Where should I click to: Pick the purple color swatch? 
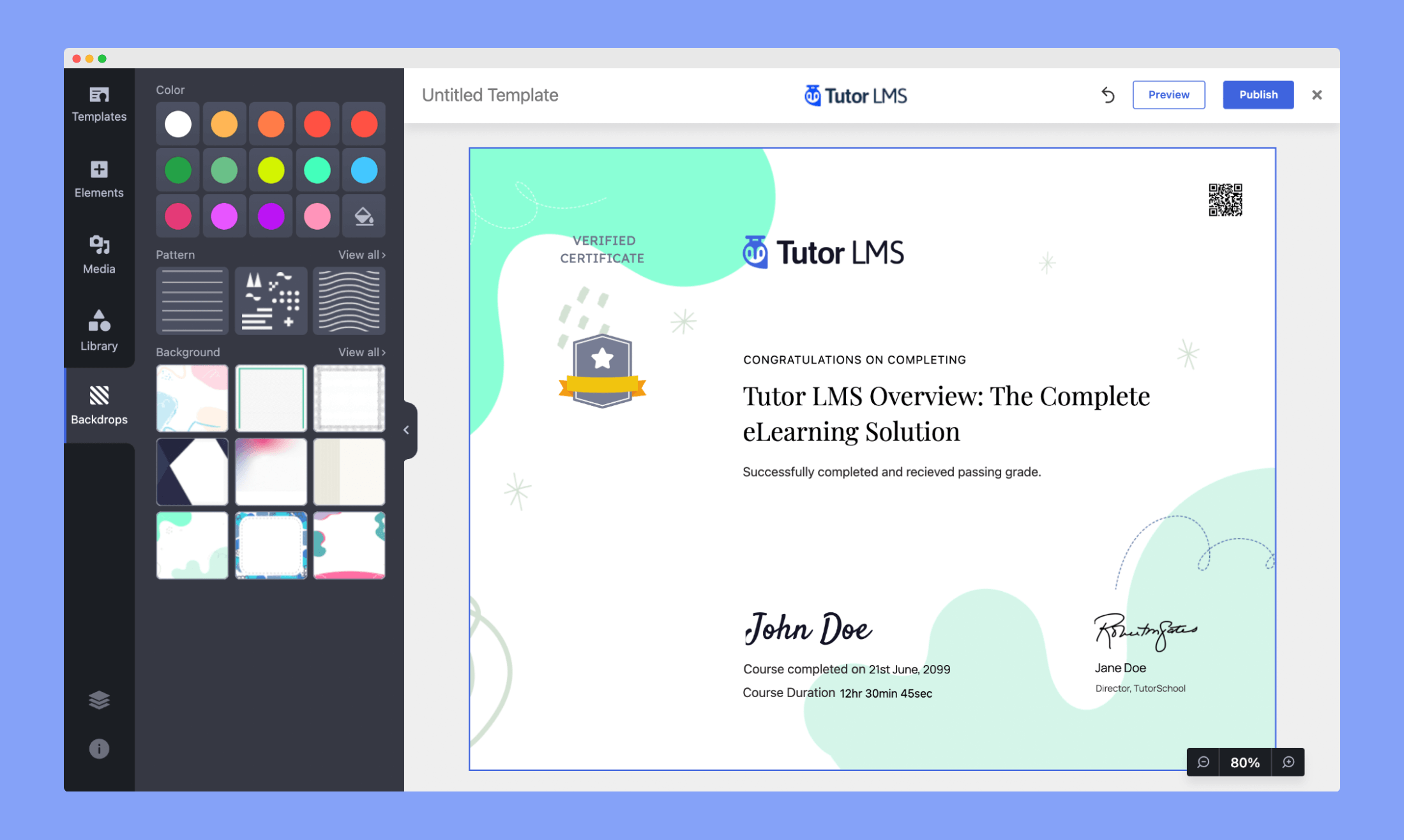click(x=271, y=216)
